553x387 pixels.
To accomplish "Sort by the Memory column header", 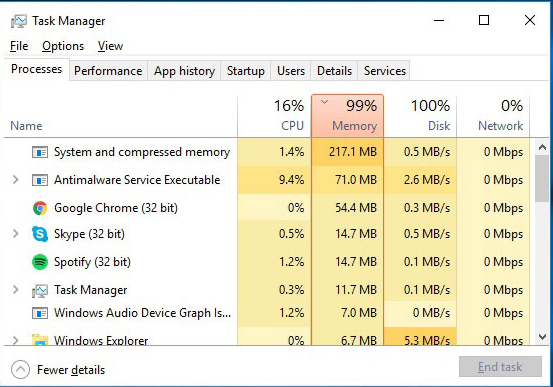I will tap(347, 115).
